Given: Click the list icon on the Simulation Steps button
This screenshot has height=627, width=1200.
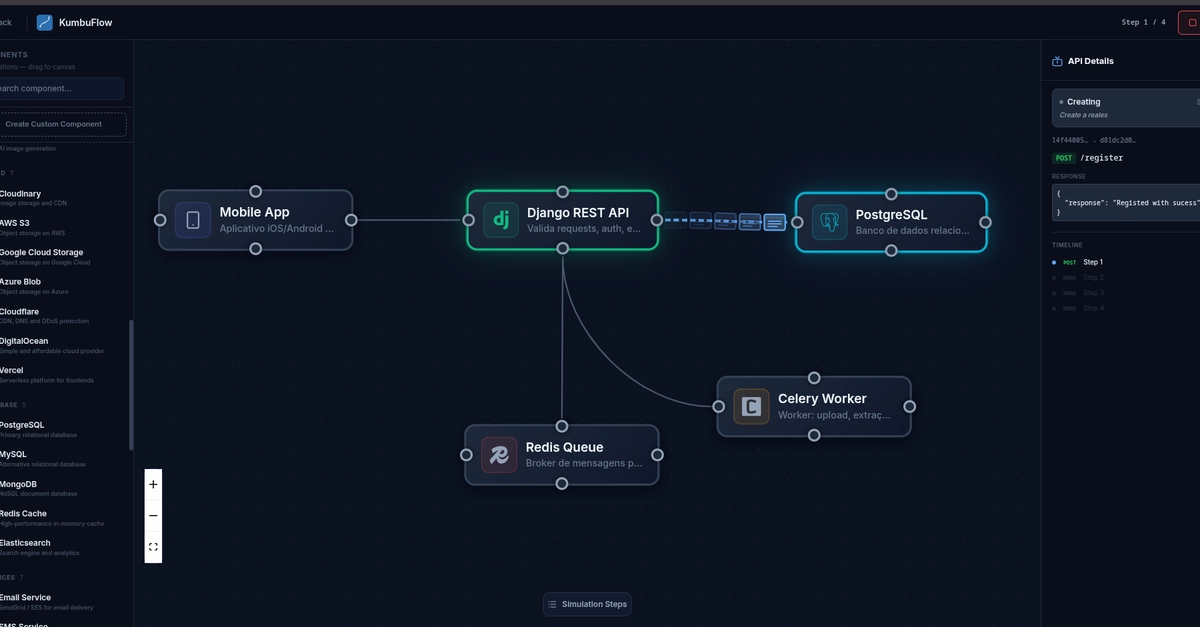Looking at the screenshot, I should pos(552,604).
